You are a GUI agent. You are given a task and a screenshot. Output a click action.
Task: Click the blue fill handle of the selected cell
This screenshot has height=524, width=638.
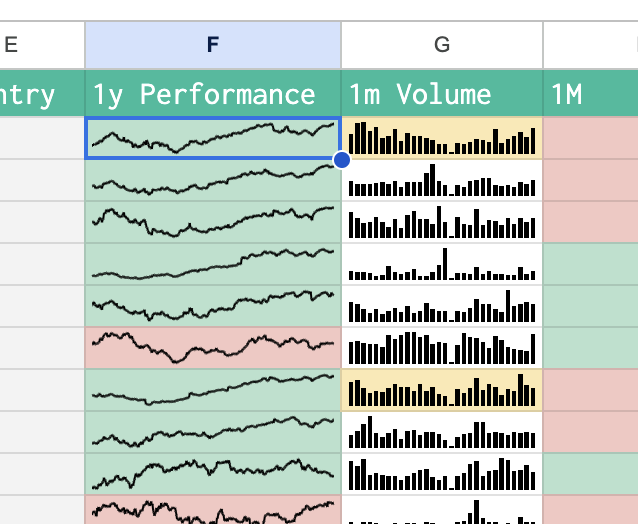(341, 159)
